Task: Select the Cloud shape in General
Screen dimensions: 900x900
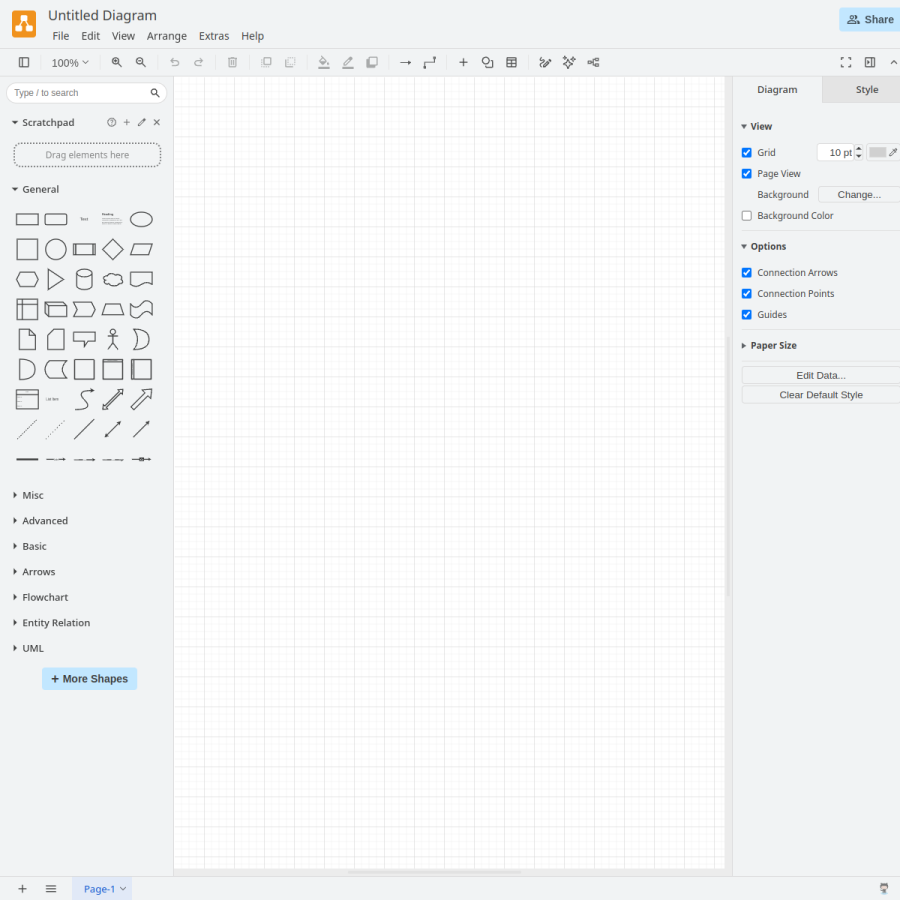Action: (x=112, y=280)
